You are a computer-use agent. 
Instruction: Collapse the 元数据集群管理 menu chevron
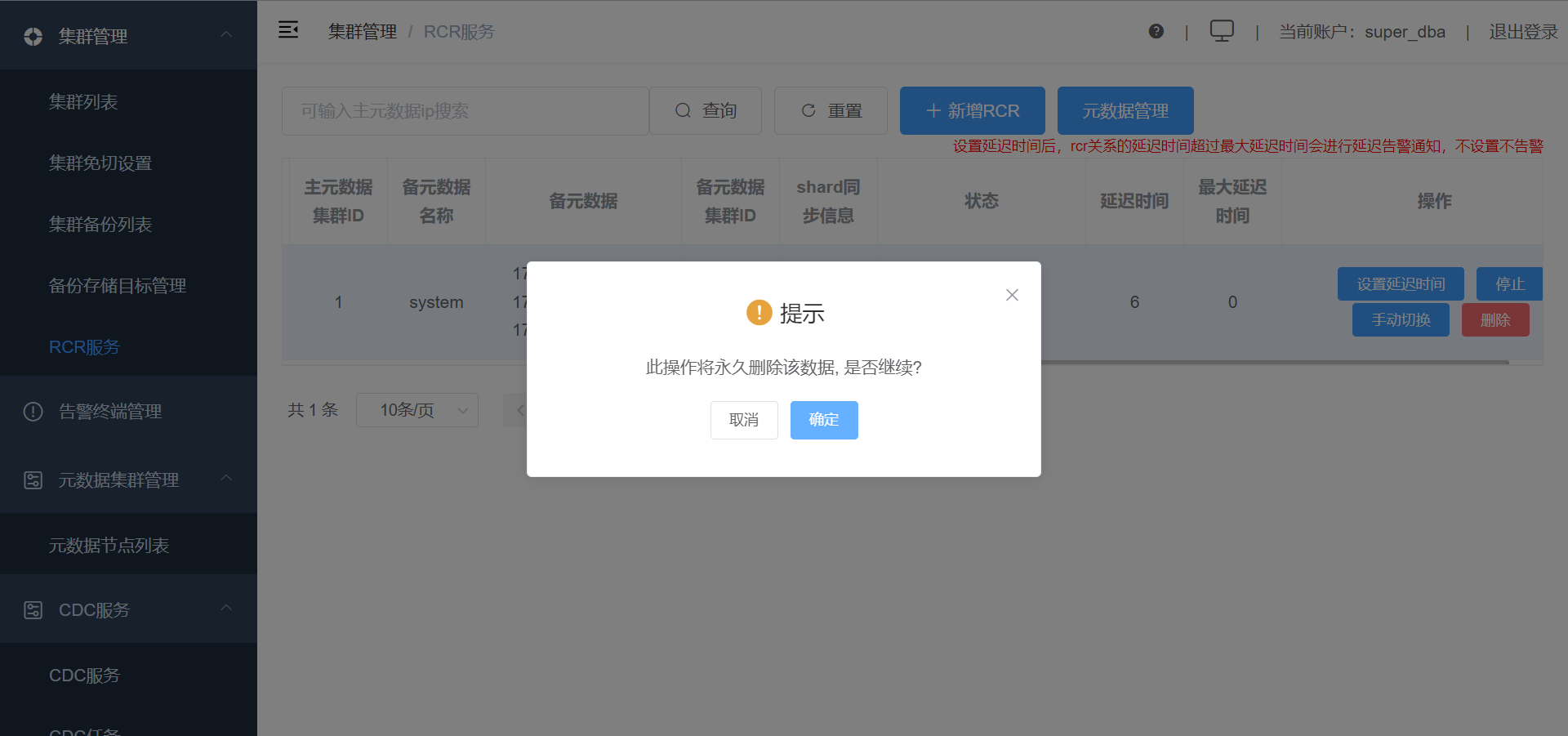point(226,478)
